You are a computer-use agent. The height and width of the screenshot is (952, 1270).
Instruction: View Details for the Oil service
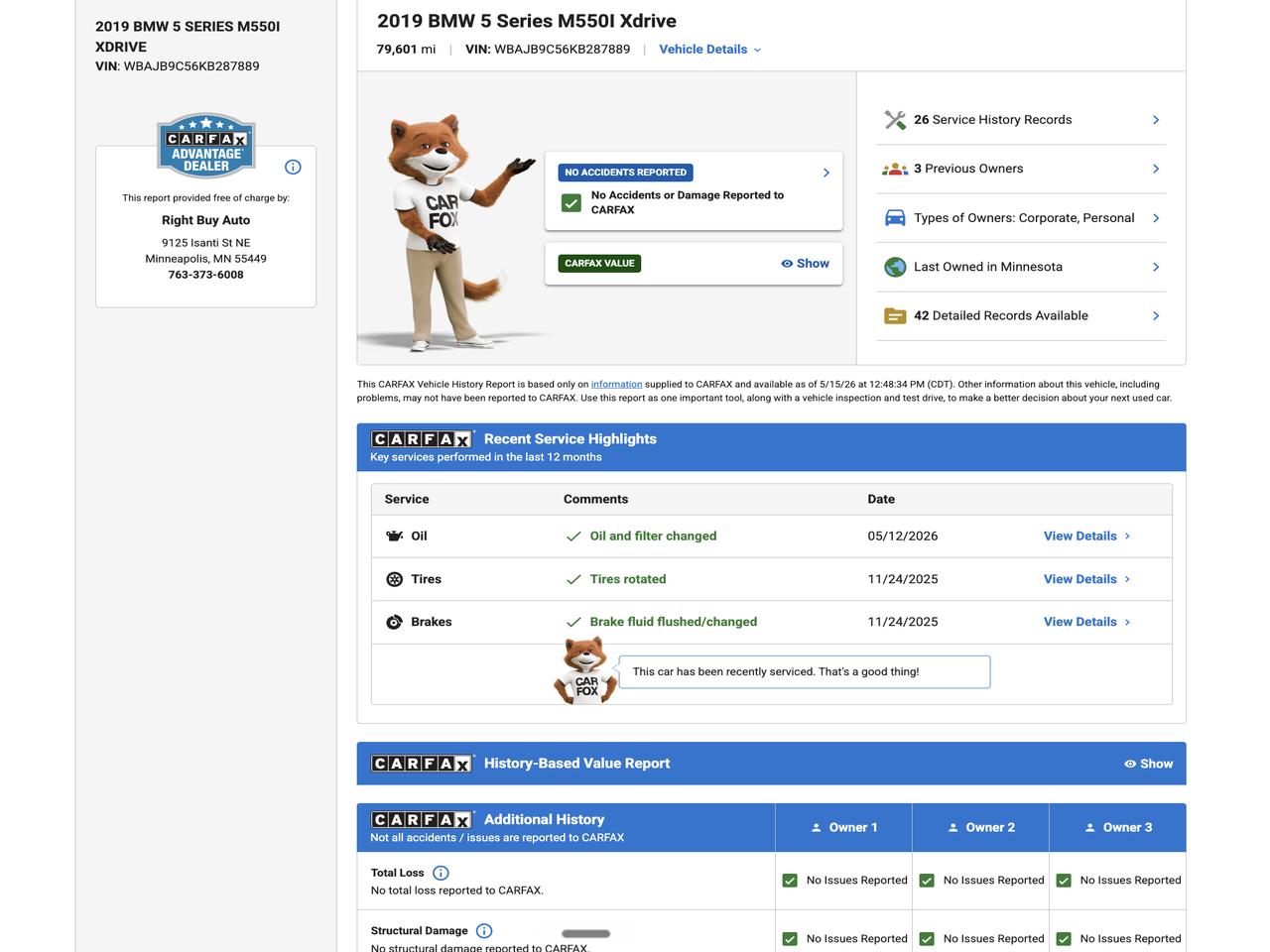coord(1087,536)
